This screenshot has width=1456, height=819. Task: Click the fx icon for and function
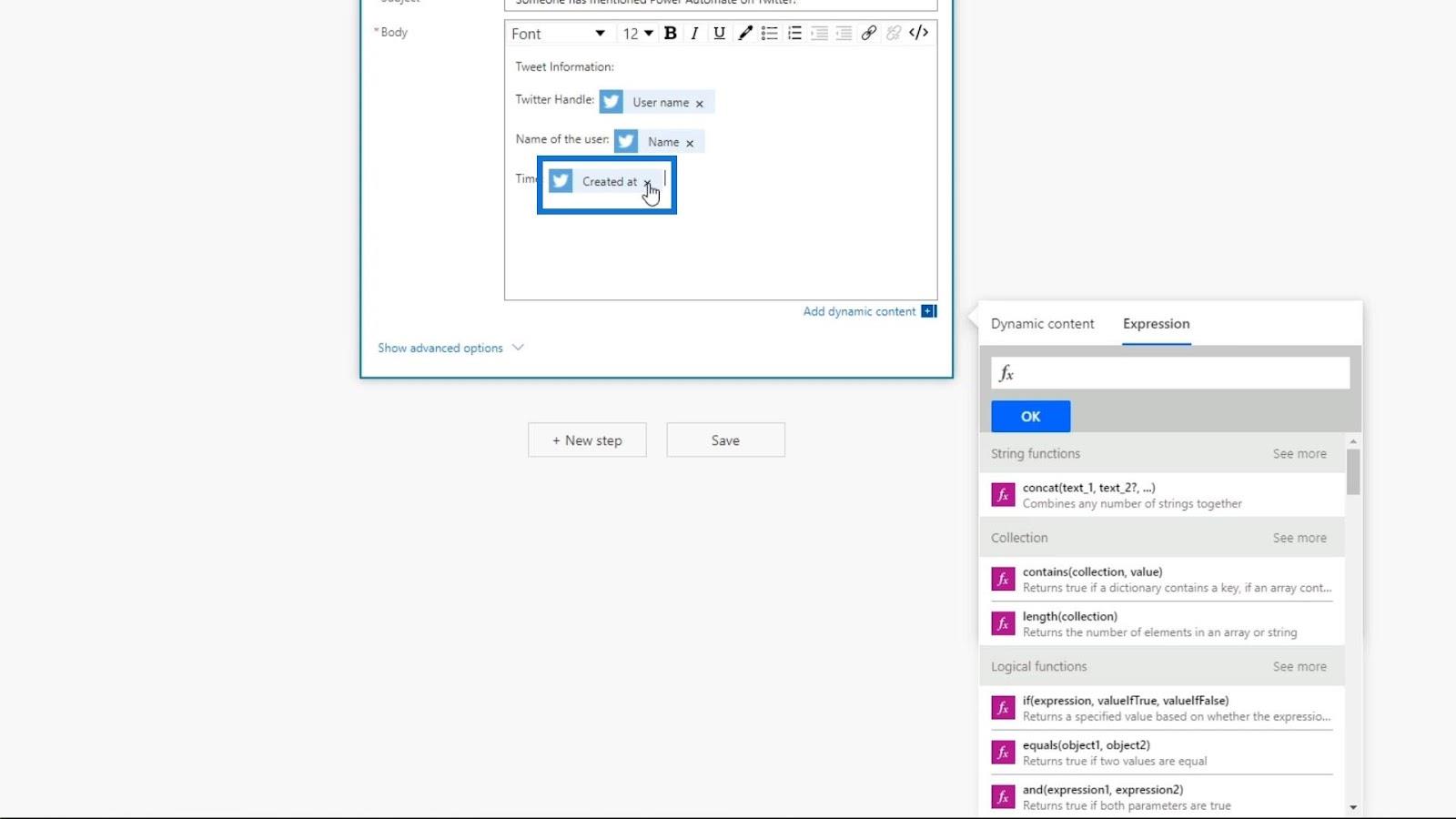1003,797
